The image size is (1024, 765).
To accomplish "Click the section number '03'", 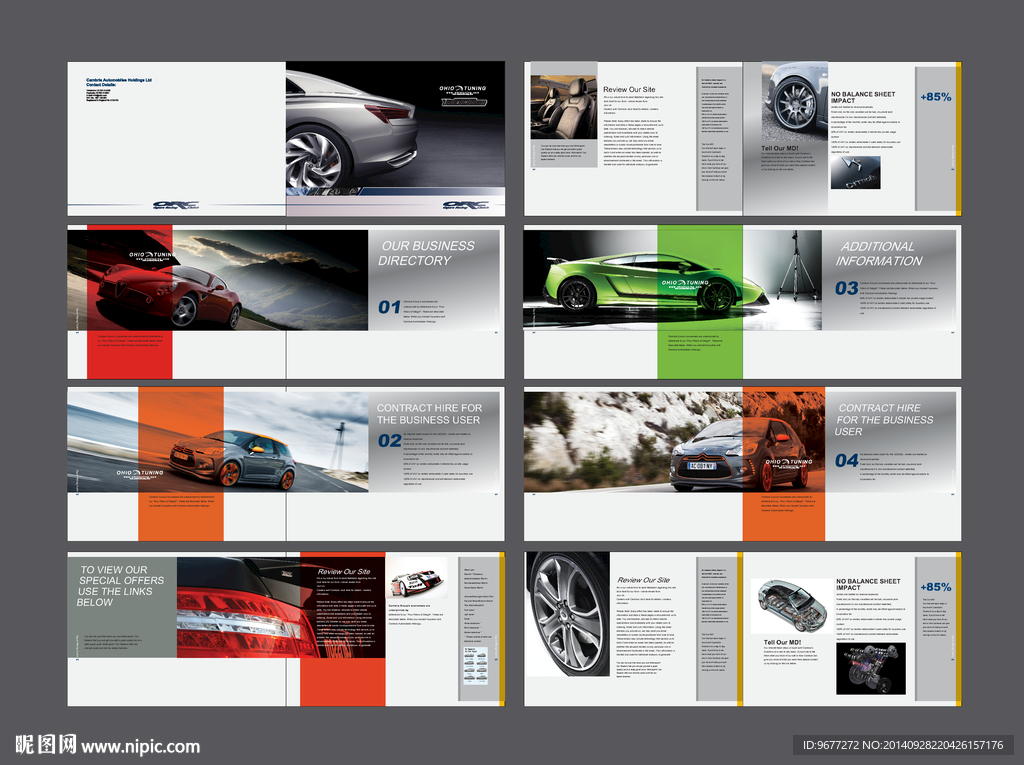I will click(846, 288).
